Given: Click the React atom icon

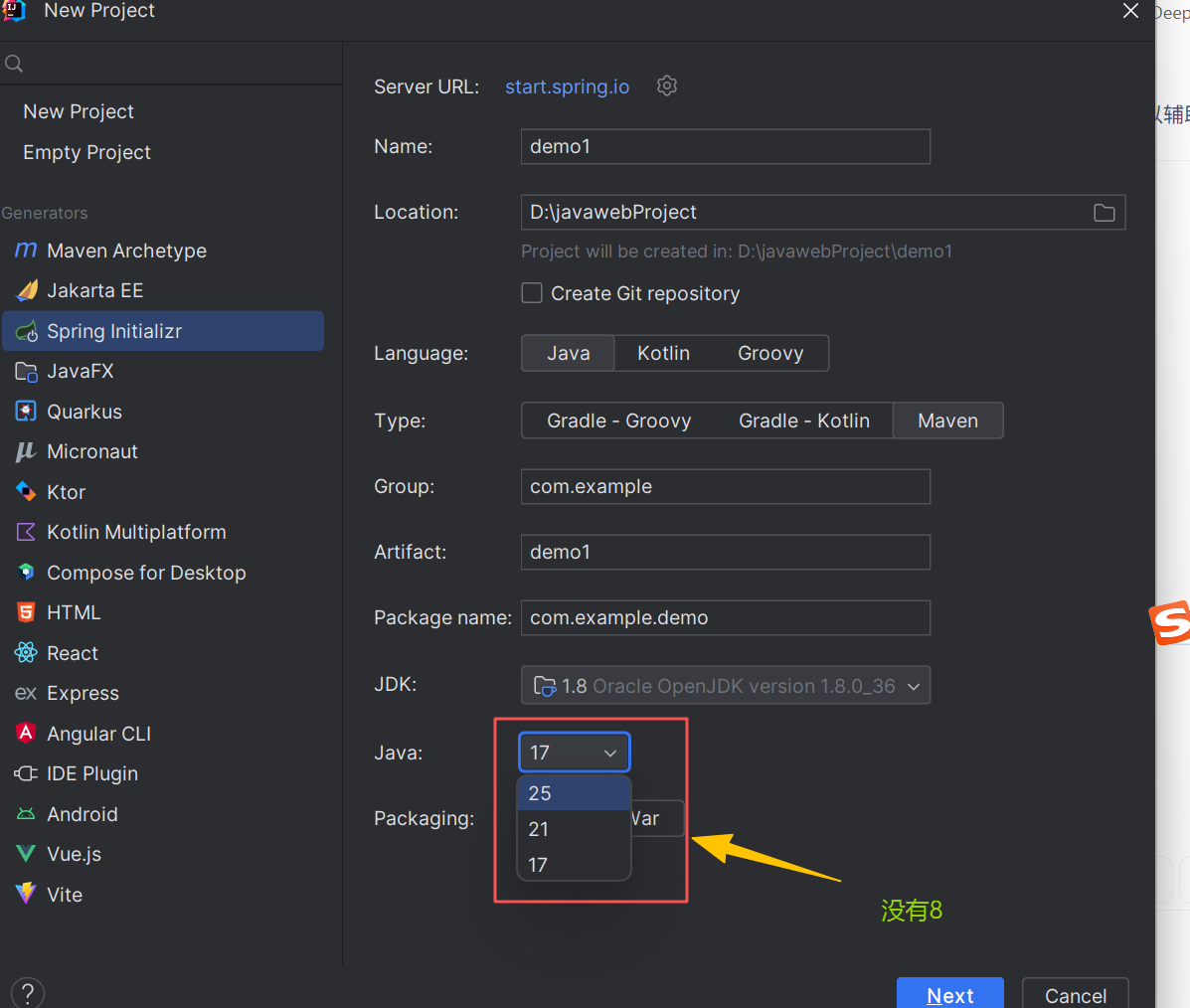Looking at the screenshot, I should click(26, 653).
